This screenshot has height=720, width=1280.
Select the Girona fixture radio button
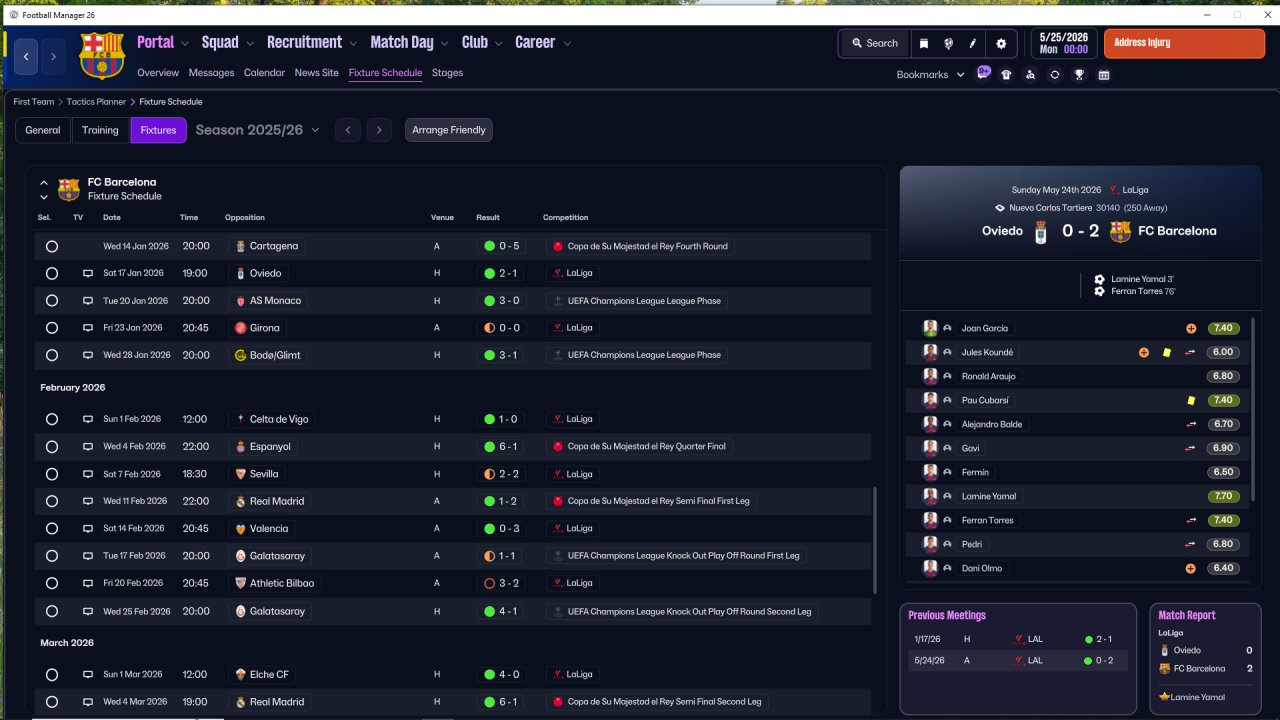(x=52, y=328)
